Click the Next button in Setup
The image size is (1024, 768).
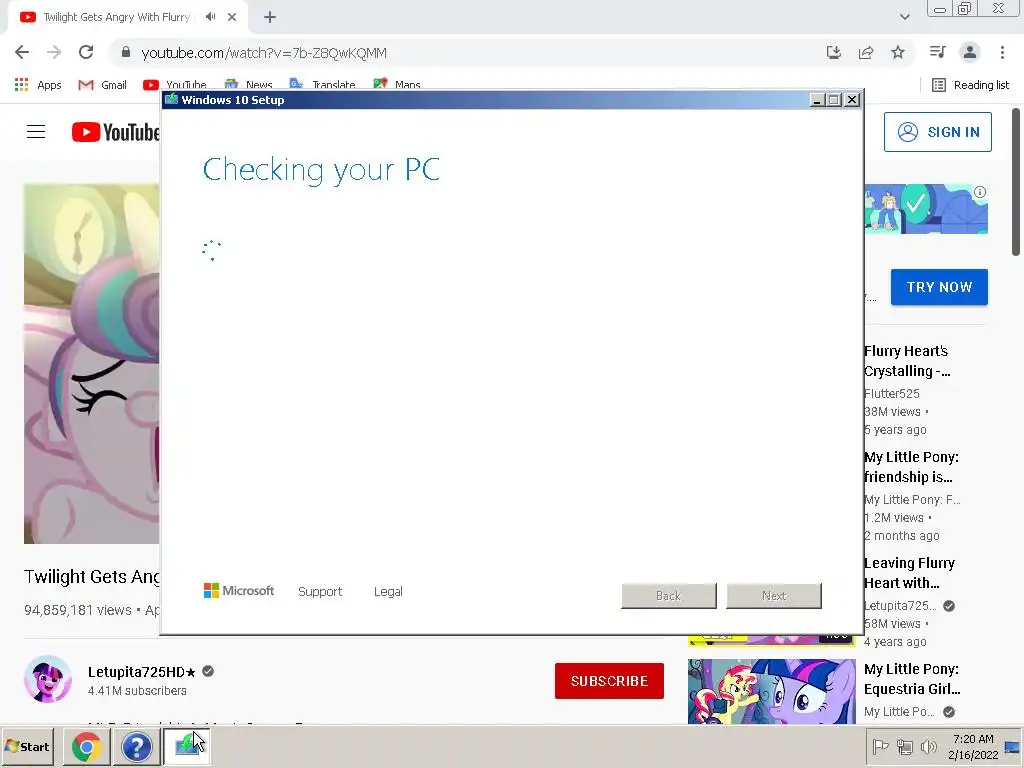tap(774, 596)
